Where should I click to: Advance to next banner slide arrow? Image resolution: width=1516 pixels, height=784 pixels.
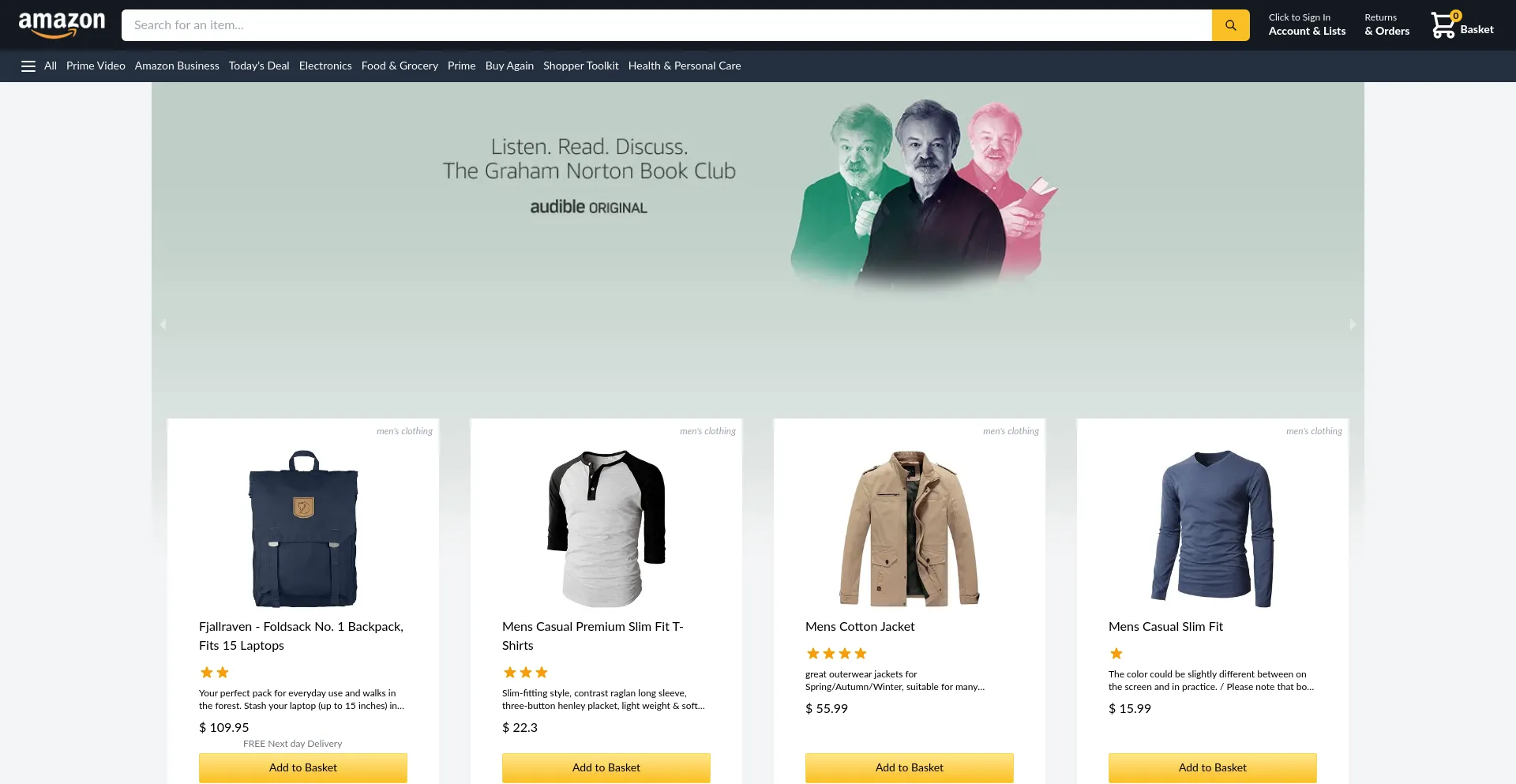click(1353, 324)
